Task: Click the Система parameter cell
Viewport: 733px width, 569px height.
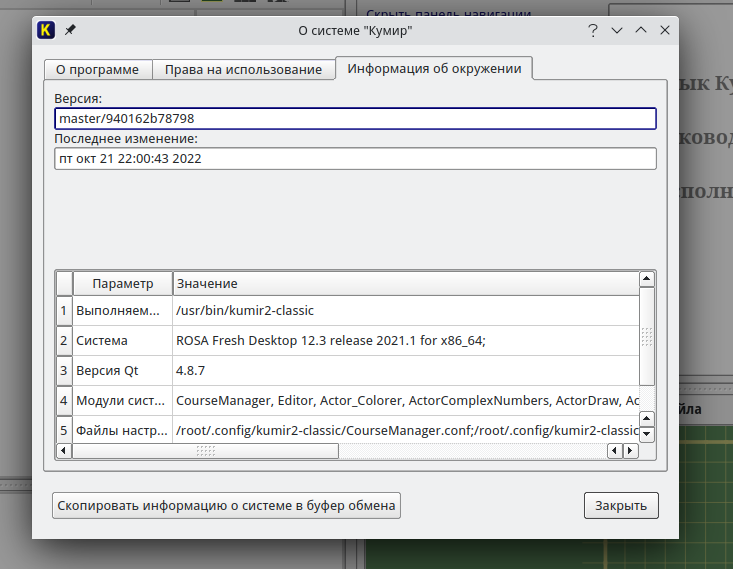Action: pyautogui.click(x=122, y=341)
